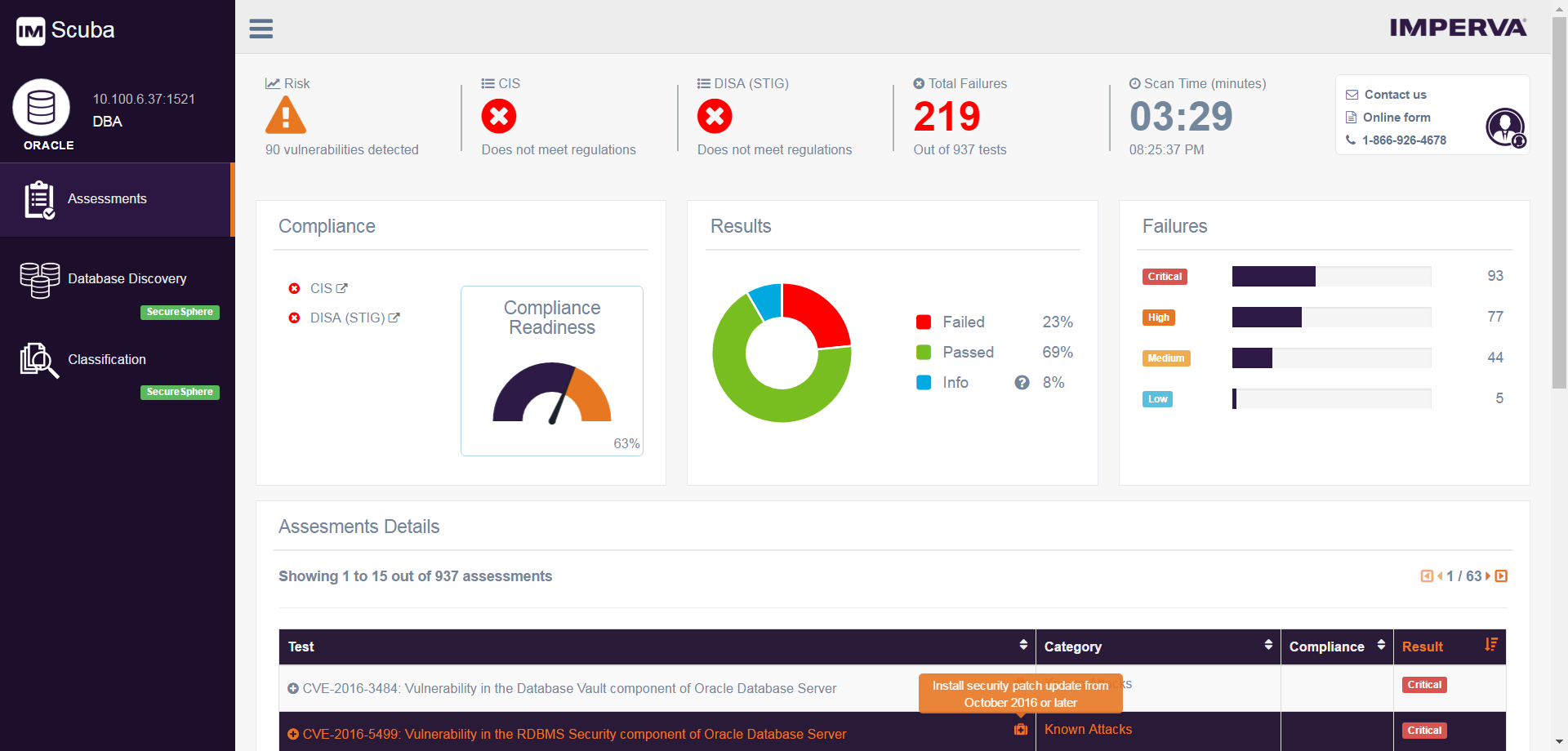Click the 10.100.6.37:1521 connection text
1568x751 pixels.
(144, 100)
